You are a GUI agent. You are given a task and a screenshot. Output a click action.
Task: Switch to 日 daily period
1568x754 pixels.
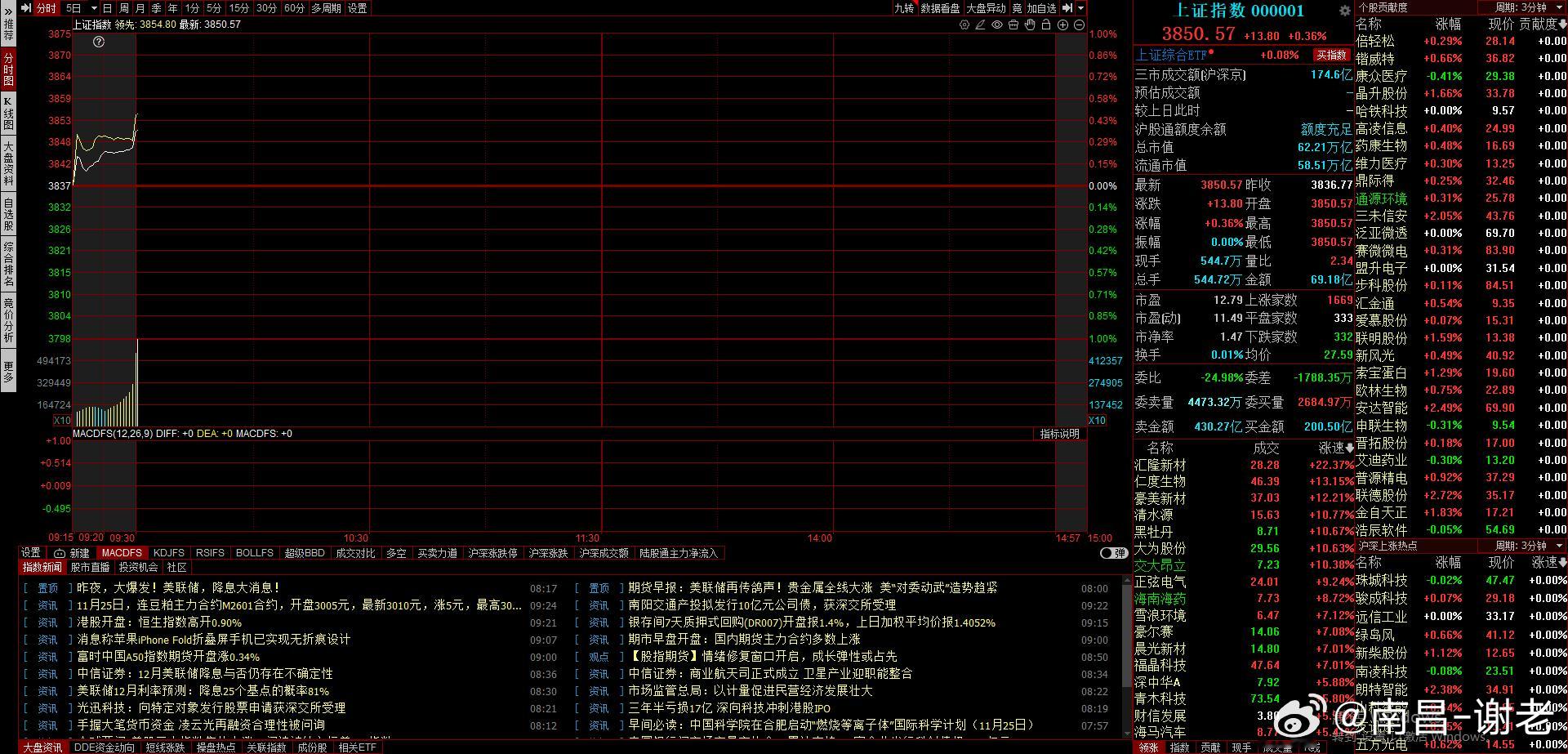[107, 8]
